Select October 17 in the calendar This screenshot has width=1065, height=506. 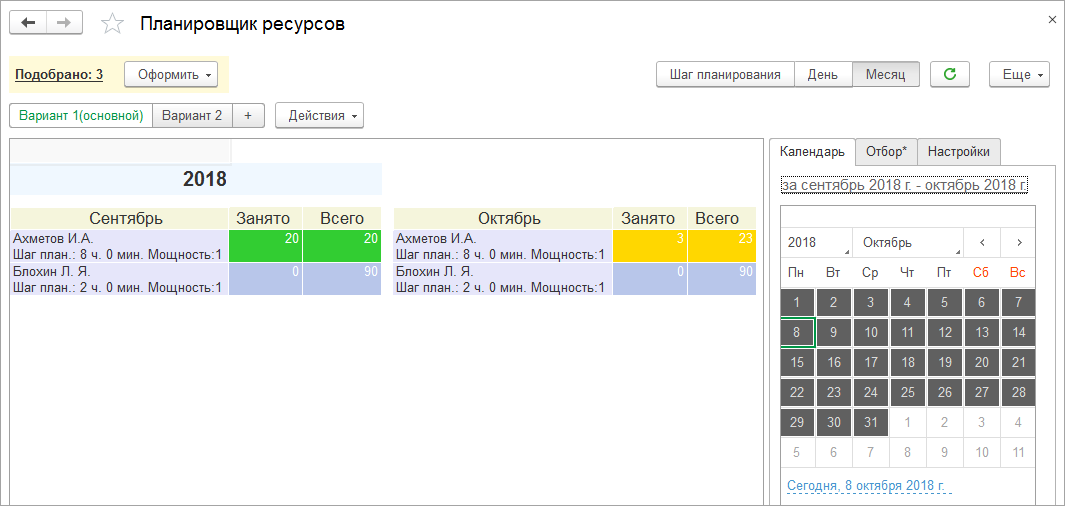[x=871, y=363]
